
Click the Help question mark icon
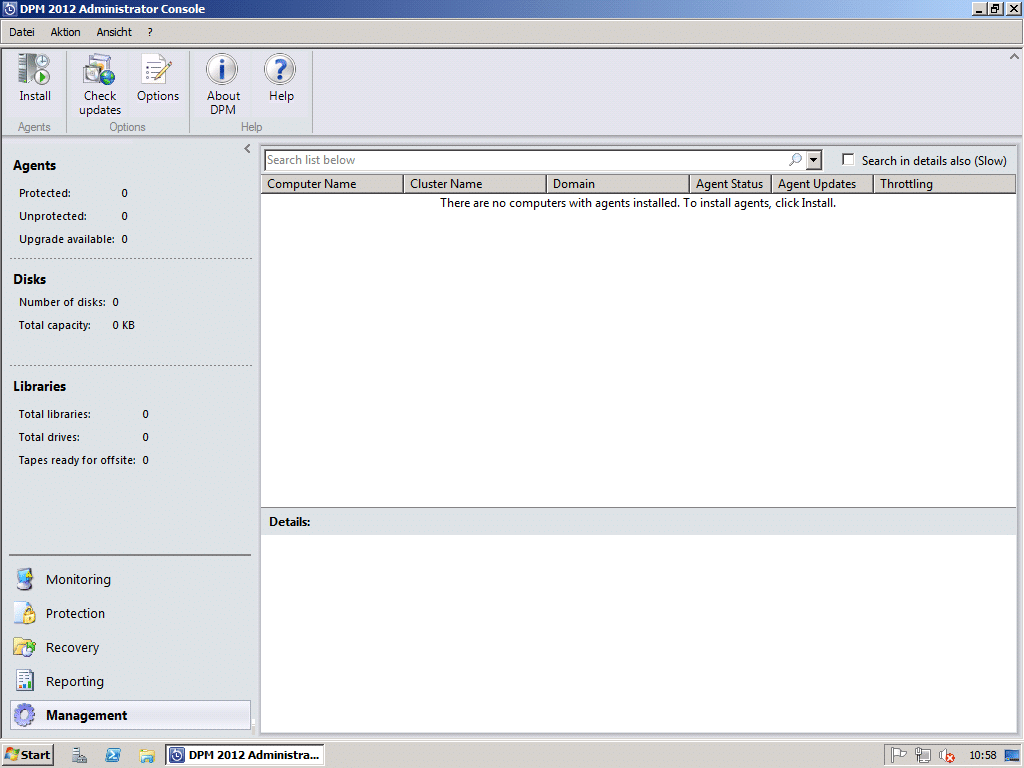coord(280,70)
